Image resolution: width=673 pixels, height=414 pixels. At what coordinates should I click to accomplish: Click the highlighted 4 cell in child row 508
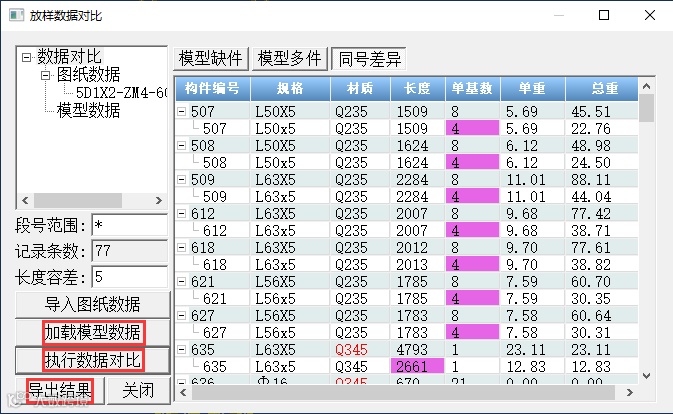pyautogui.click(x=473, y=162)
